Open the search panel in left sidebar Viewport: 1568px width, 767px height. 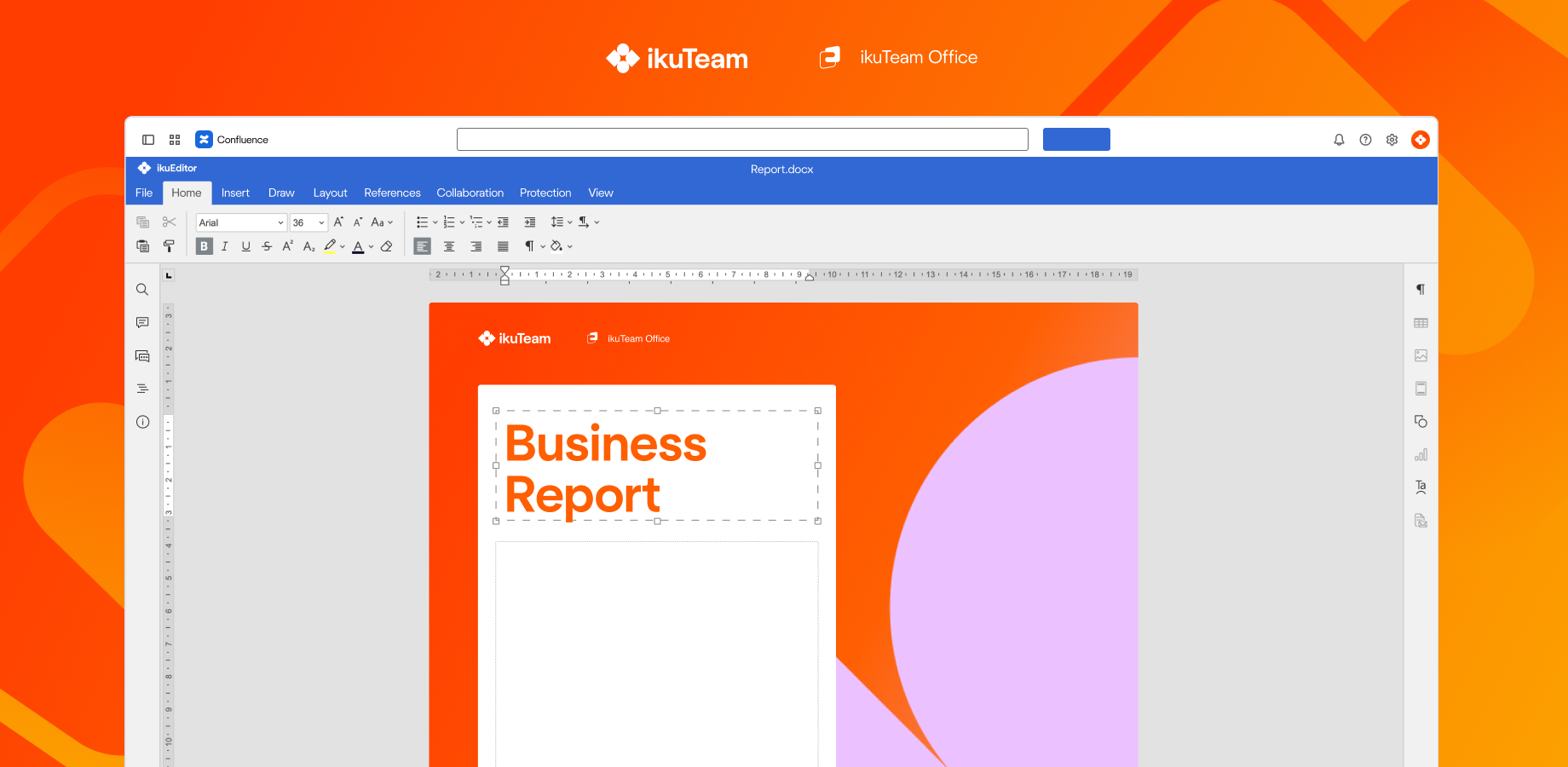click(x=142, y=290)
